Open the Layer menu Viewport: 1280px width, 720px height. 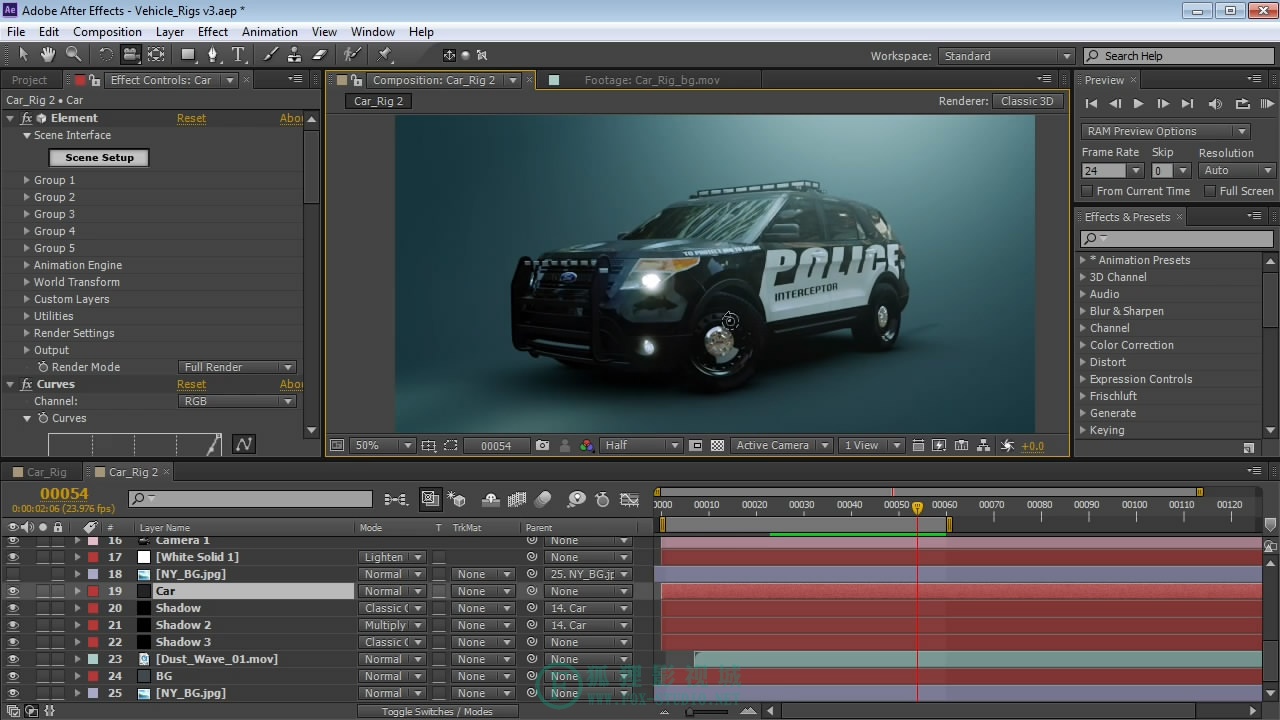[170, 32]
